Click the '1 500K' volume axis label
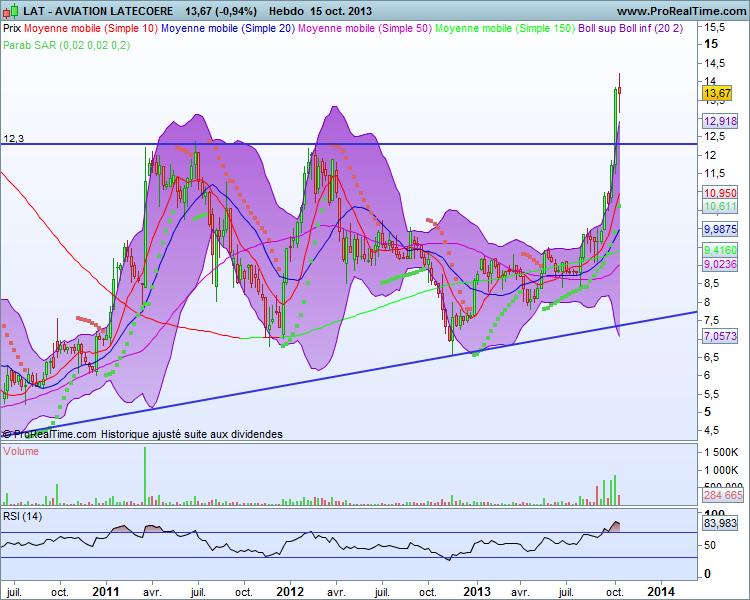 [x=721, y=452]
